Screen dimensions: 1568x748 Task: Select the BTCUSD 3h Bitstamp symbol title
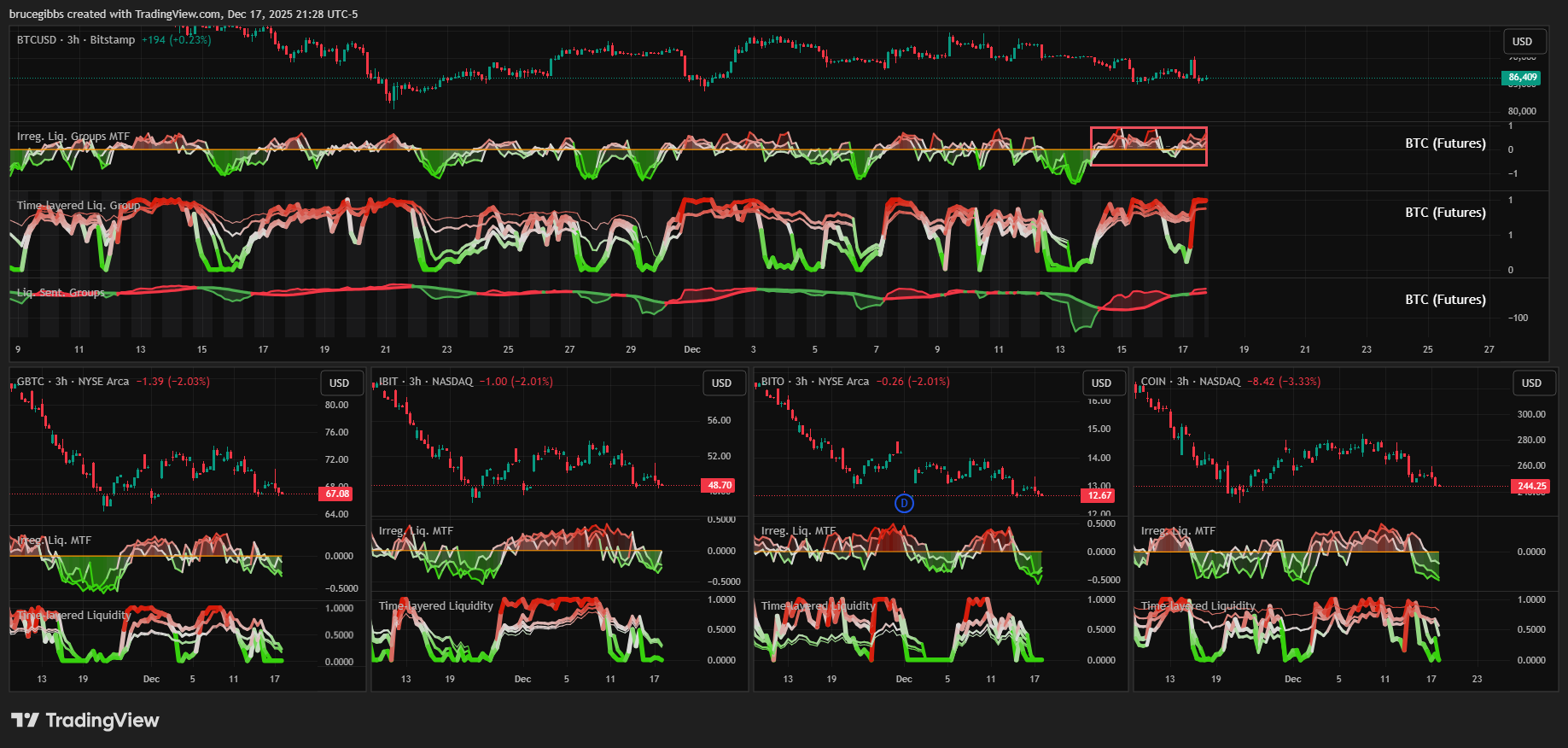click(x=75, y=40)
